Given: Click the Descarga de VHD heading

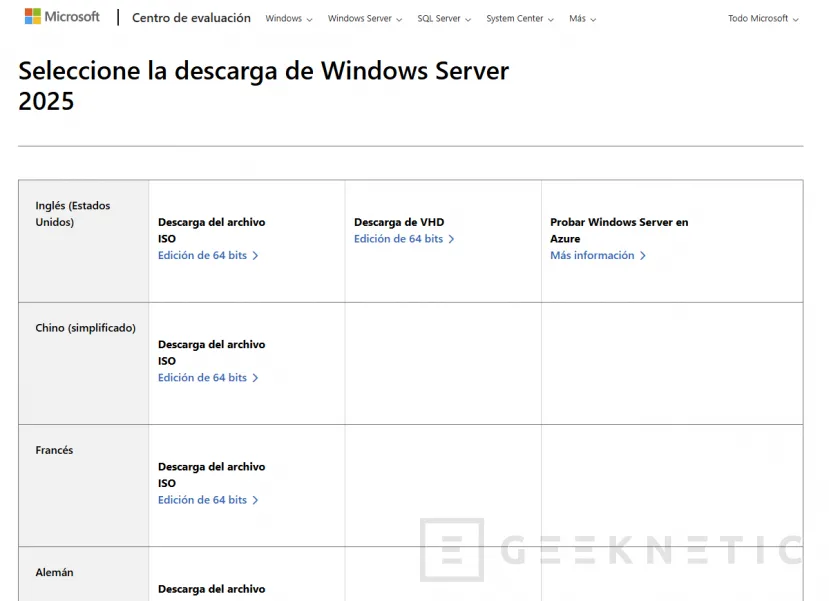Looking at the screenshot, I should click(x=399, y=222).
